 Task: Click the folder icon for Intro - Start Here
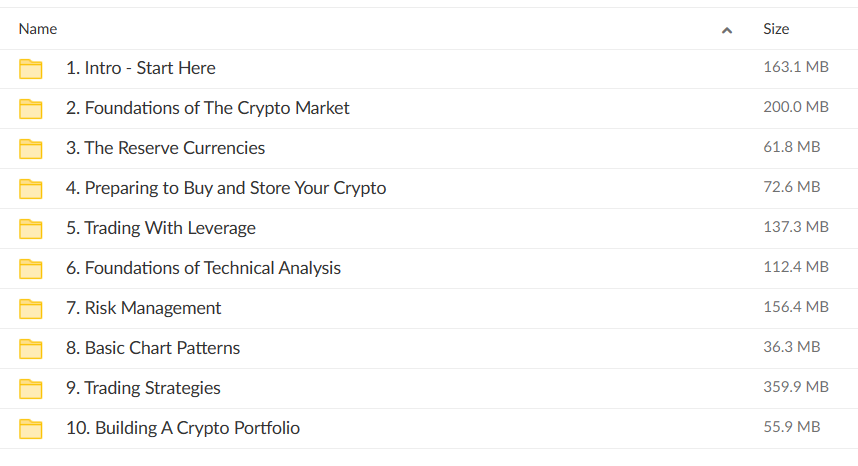tap(31, 69)
